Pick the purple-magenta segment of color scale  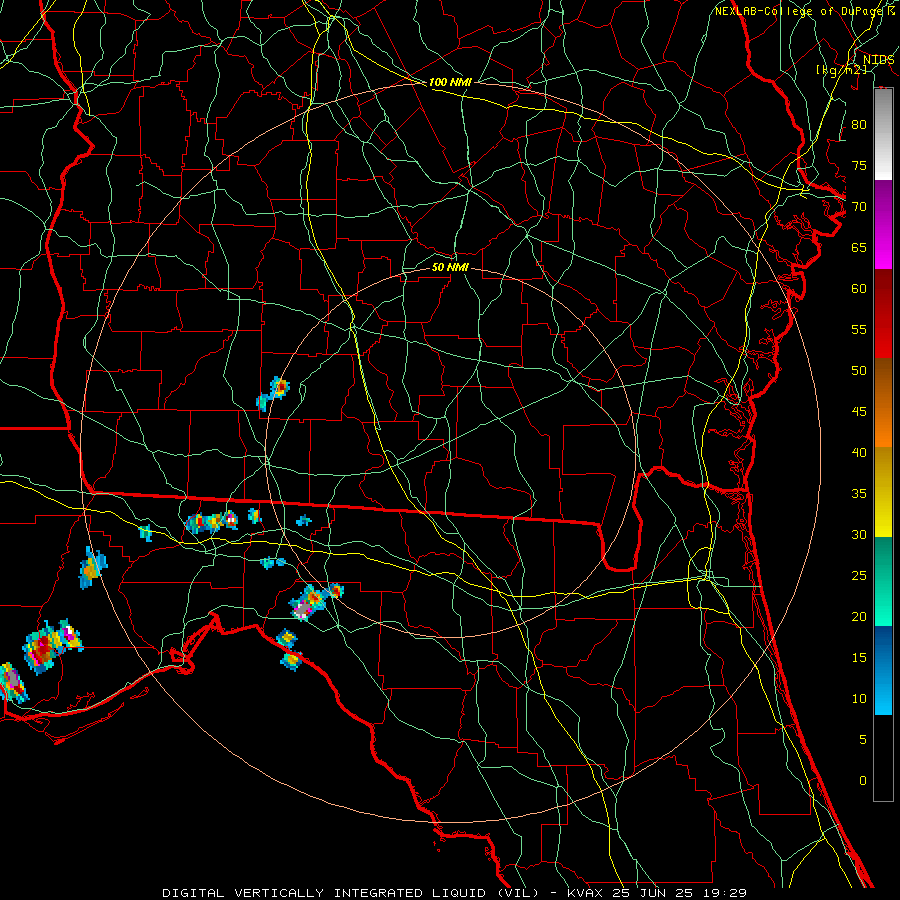[x=883, y=224]
